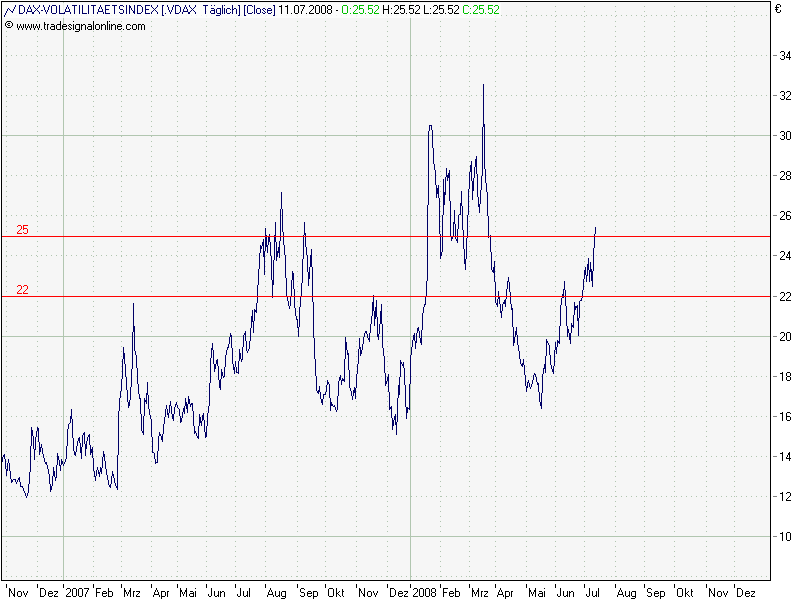Click the 16 value on the price axis
This screenshot has height=600, width=800.
pos(785,416)
